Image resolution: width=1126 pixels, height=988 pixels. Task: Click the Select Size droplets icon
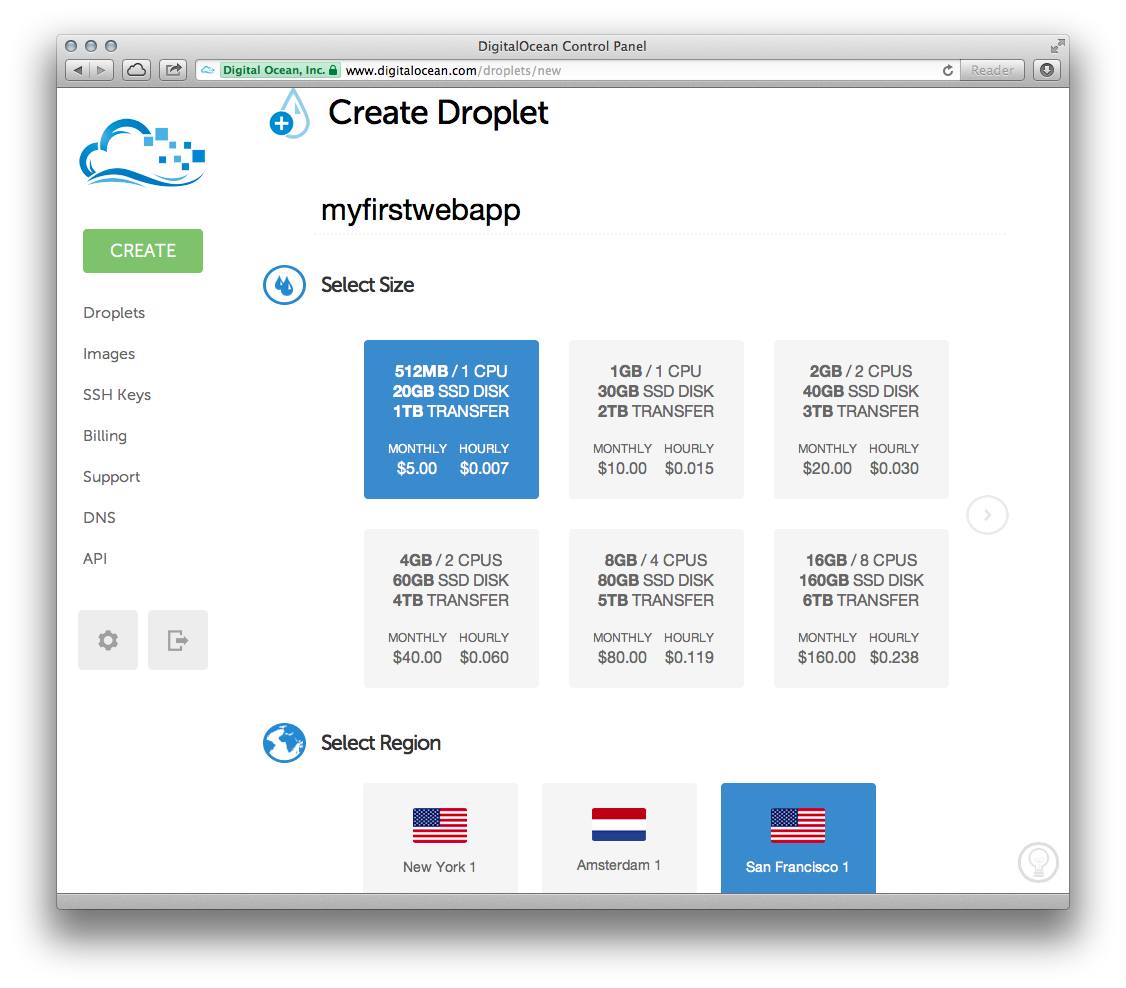pos(284,285)
